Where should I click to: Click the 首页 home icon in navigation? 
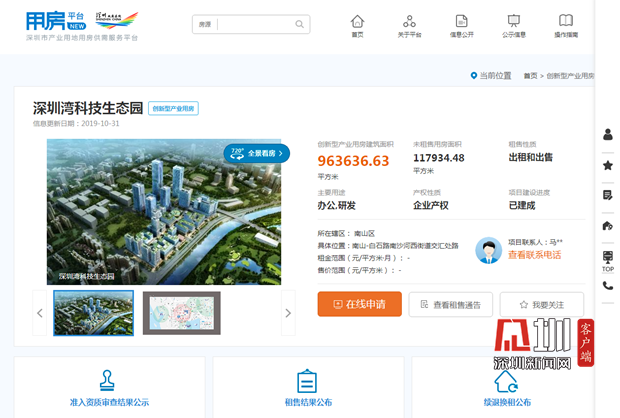point(357,24)
